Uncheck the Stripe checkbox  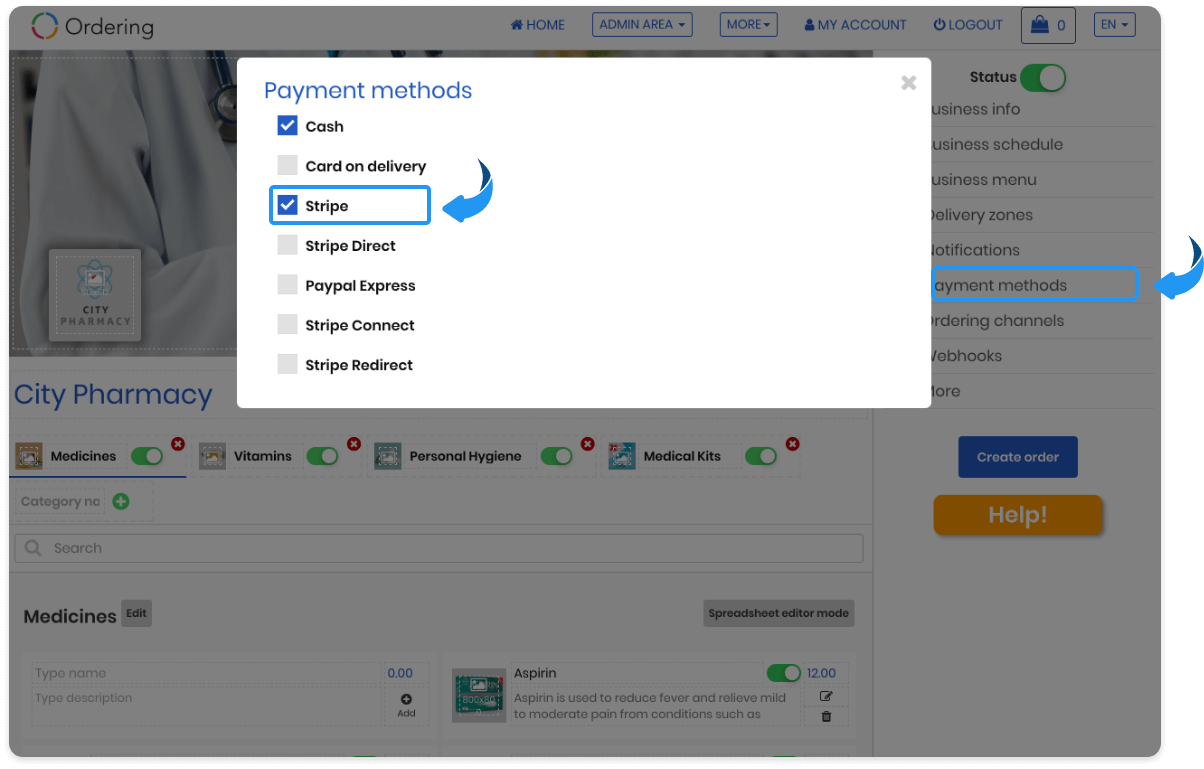(288, 205)
